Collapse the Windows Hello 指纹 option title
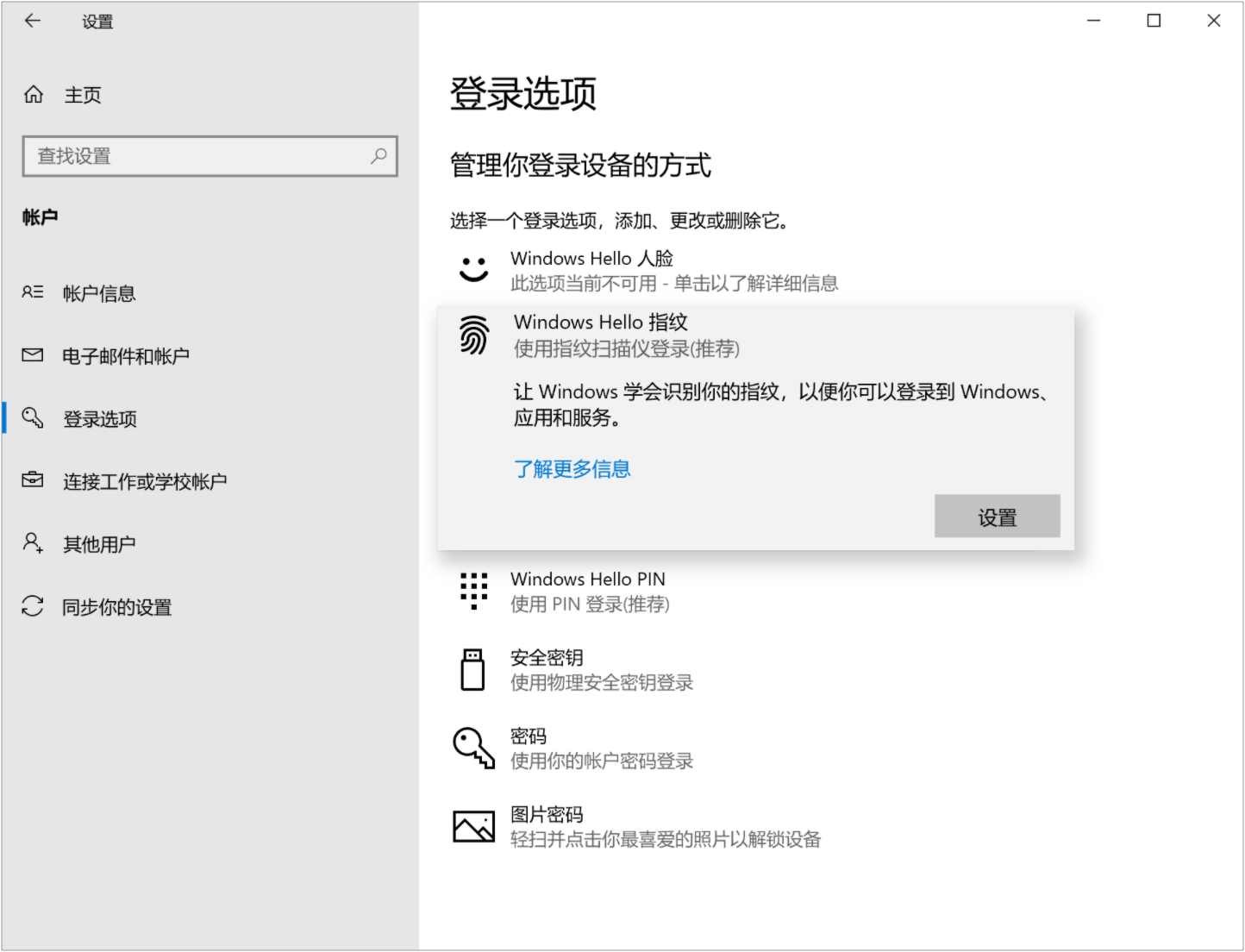1245x952 pixels. tap(601, 323)
